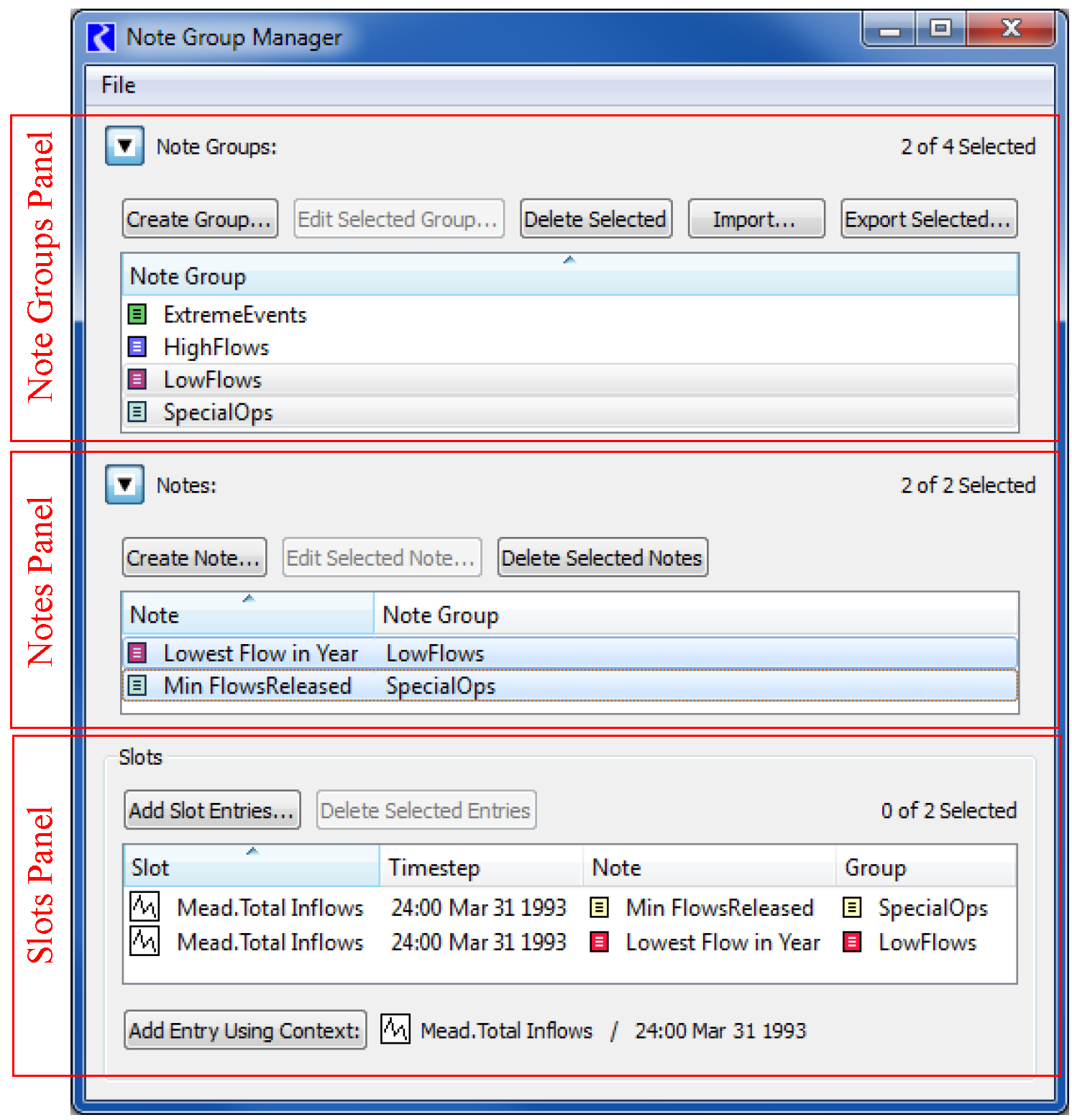Click the series slot icon beside Add Entry Using Context
This screenshot has width=1072, height=1120.
(x=395, y=1029)
